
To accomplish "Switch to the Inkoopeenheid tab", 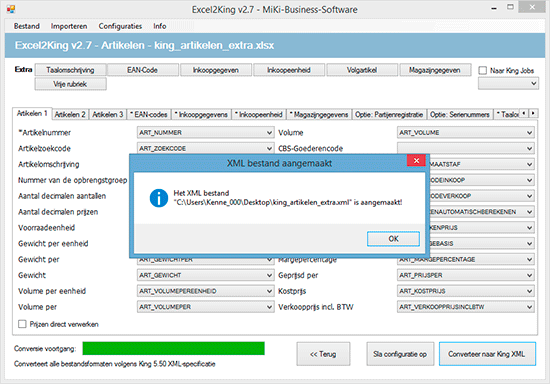I will point(259,114).
